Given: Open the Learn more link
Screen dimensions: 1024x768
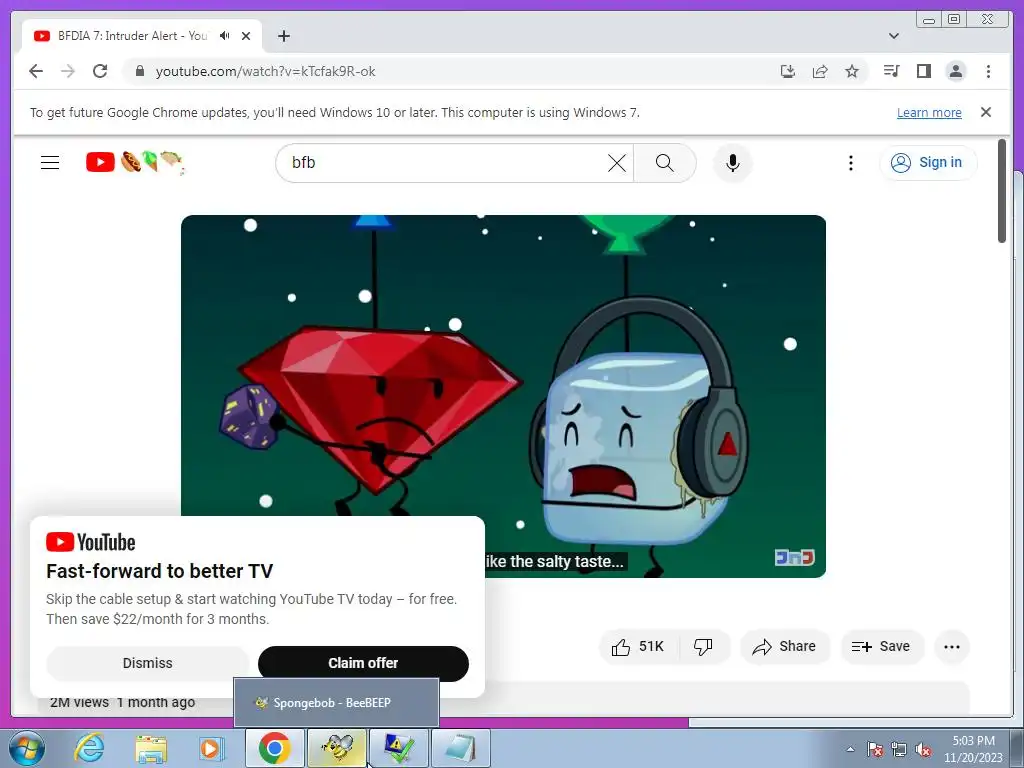Looking at the screenshot, I should click(929, 112).
